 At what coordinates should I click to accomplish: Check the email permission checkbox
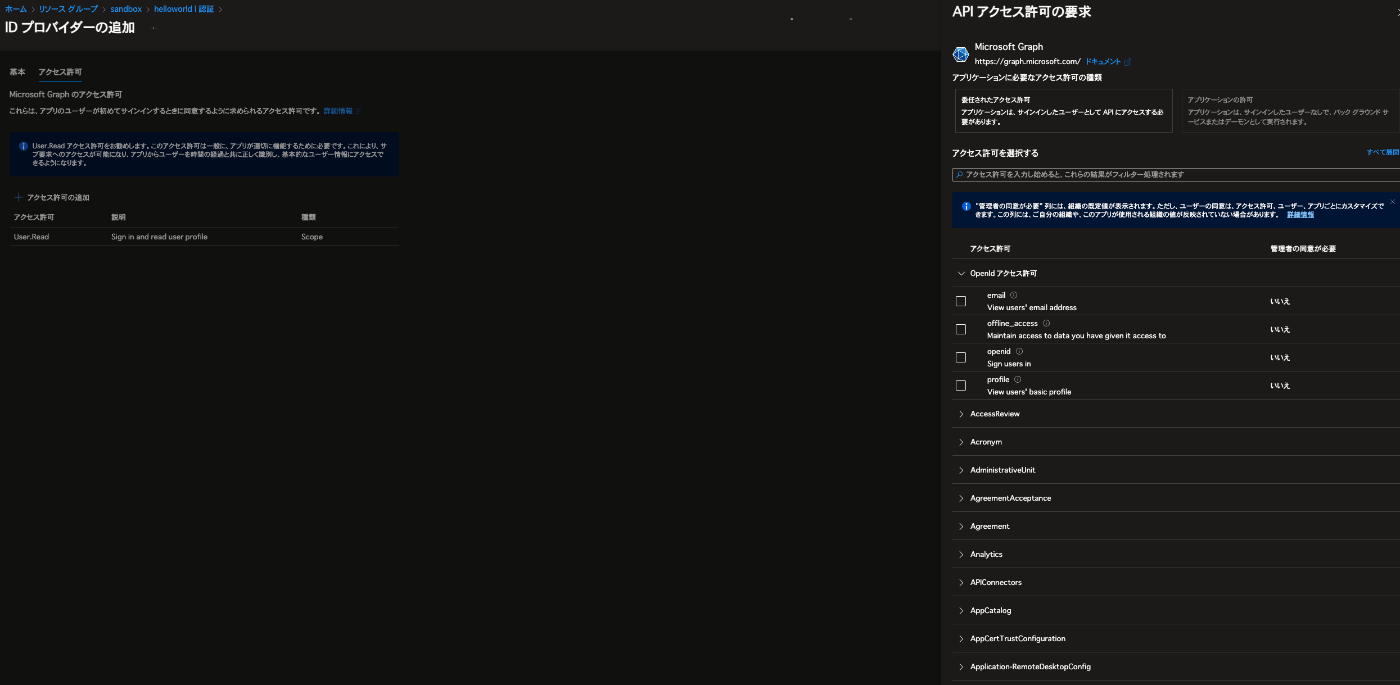[961, 301]
